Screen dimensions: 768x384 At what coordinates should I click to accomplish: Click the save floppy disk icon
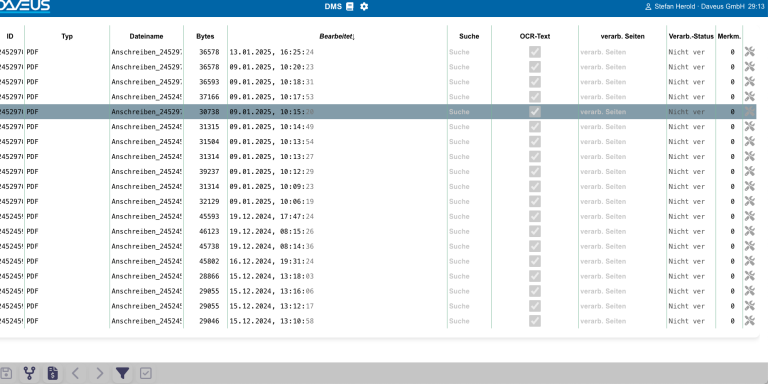point(6,374)
